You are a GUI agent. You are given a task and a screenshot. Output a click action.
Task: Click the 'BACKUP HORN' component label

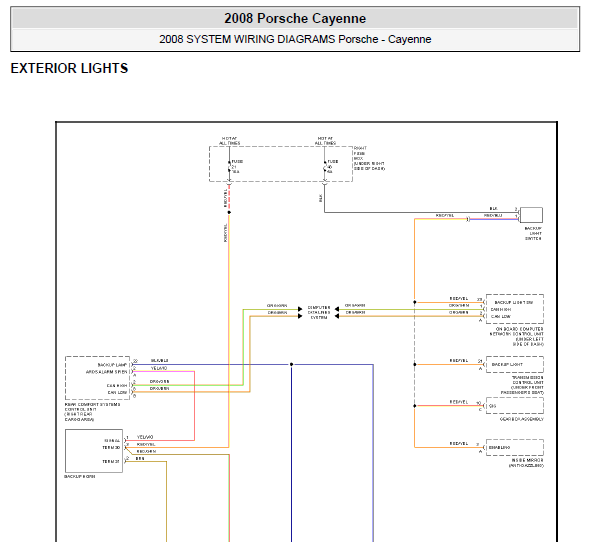point(80,477)
